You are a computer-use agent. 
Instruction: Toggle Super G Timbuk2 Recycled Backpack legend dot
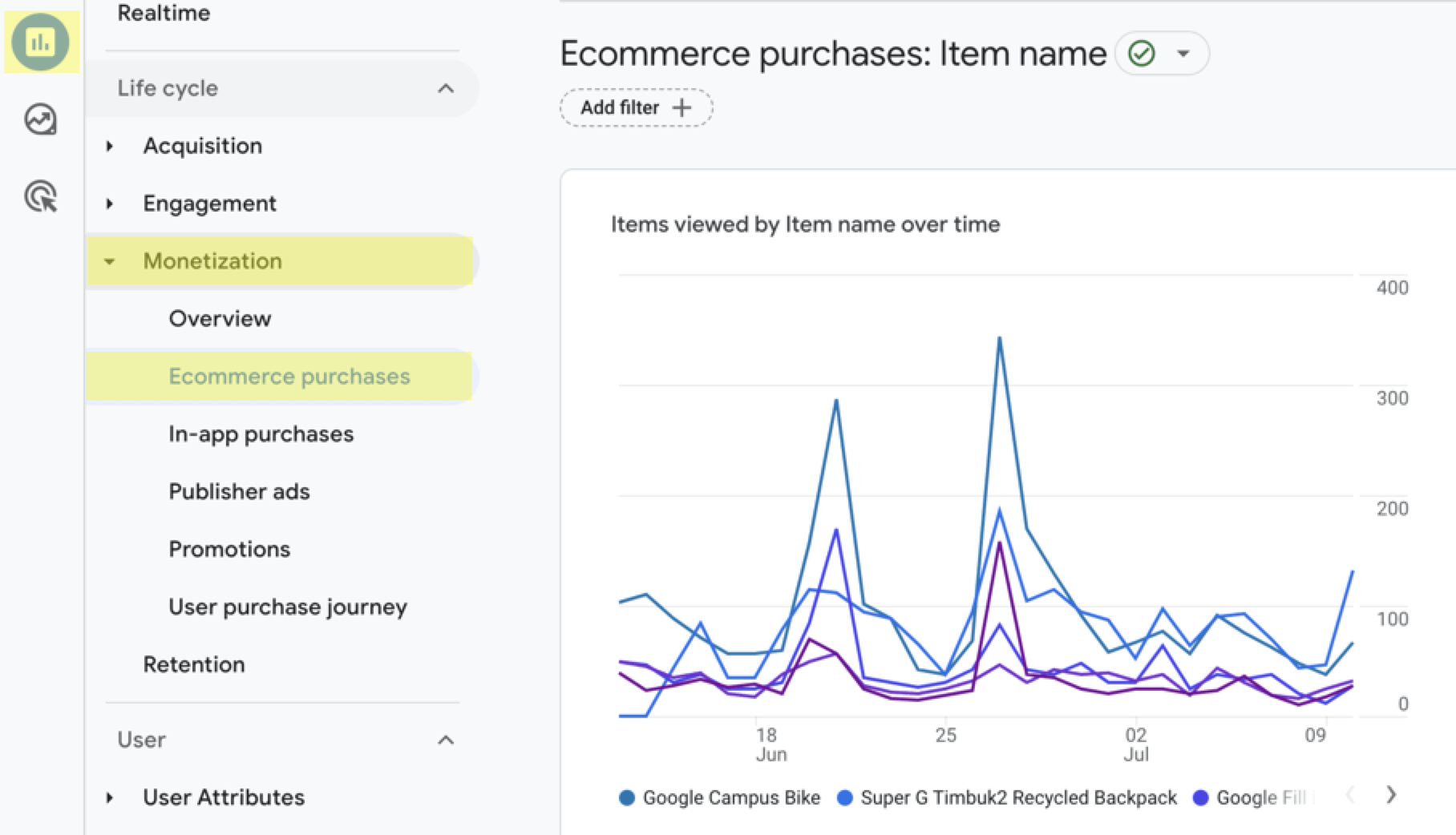844,797
